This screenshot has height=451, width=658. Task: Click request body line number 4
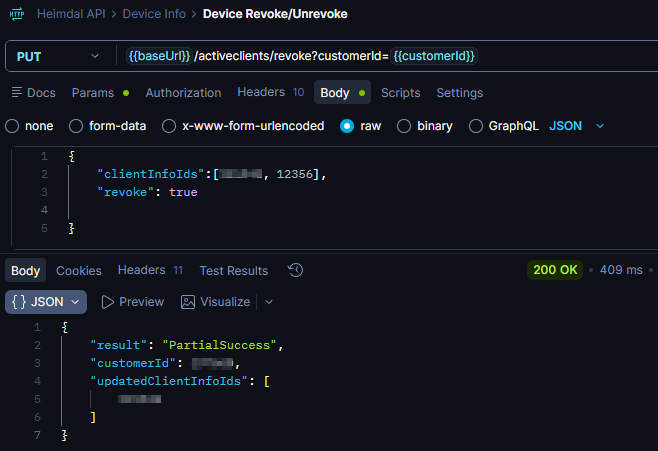click(x=44, y=210)
